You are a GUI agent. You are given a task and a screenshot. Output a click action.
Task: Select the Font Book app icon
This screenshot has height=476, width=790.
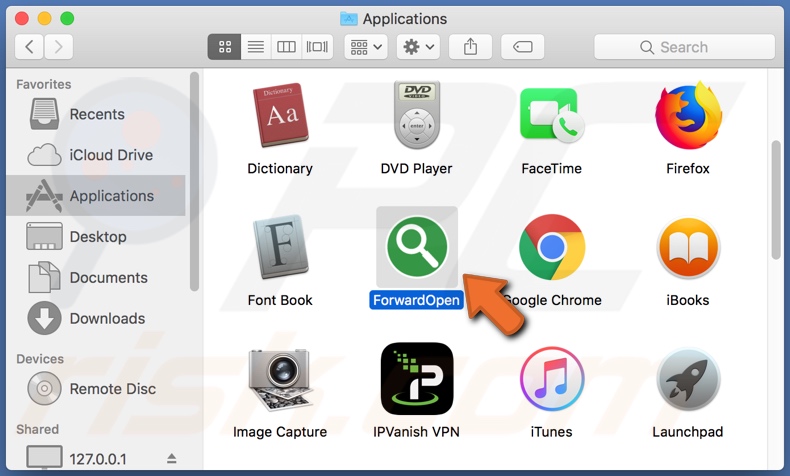280,247
